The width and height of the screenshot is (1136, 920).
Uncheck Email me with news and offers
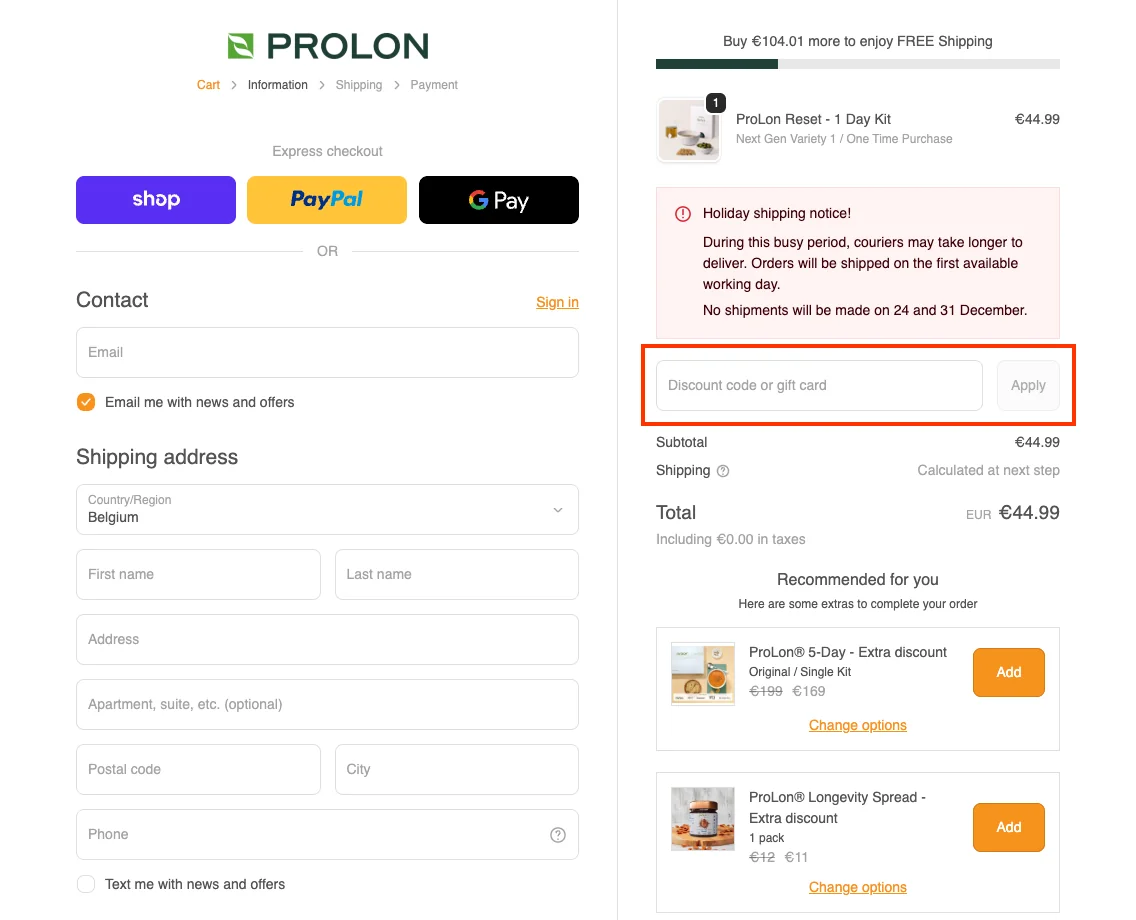coord(86,402)
